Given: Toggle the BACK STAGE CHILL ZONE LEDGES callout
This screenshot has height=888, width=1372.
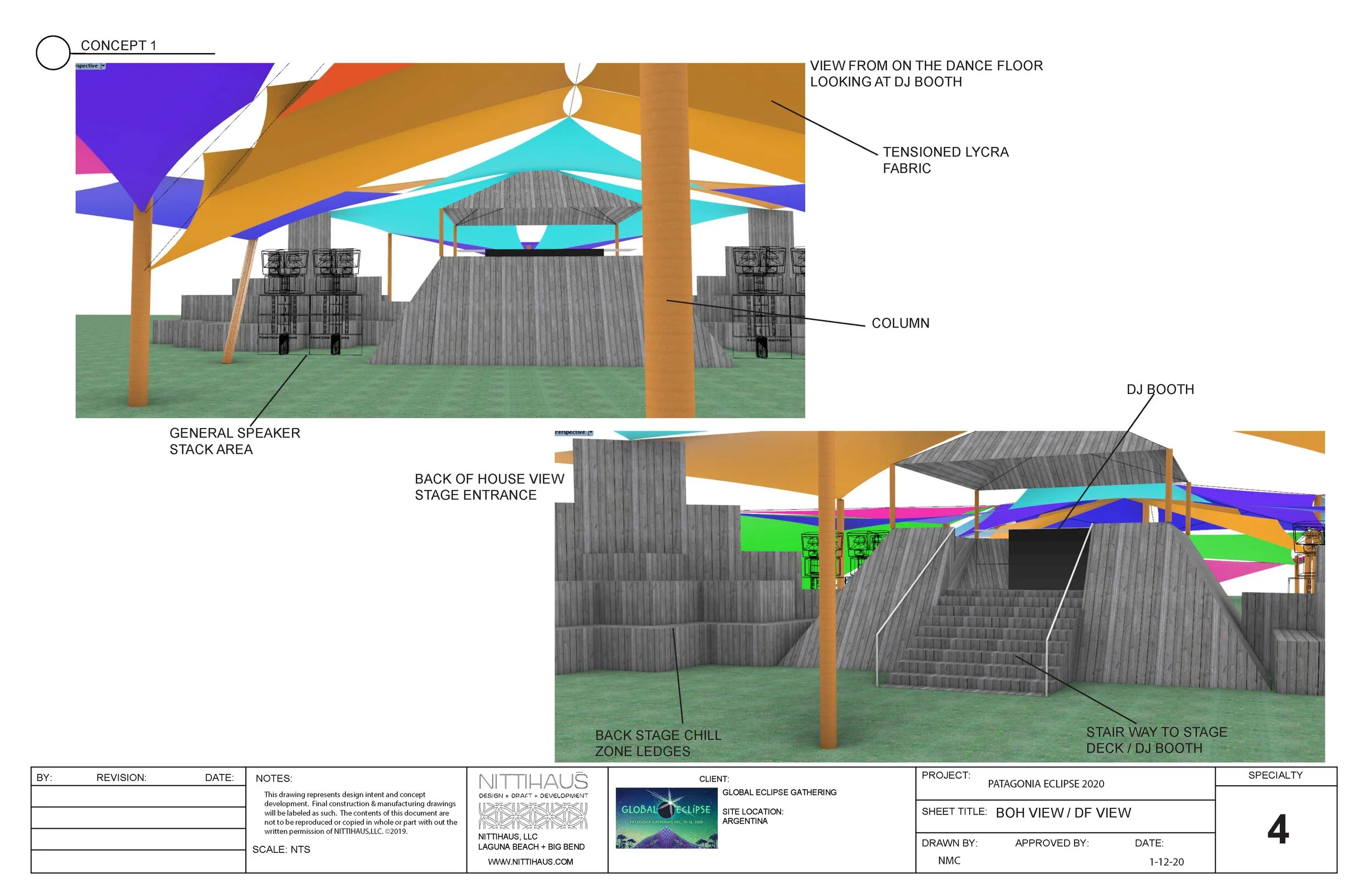Looking at the screenshot, I should click(657, 744).
